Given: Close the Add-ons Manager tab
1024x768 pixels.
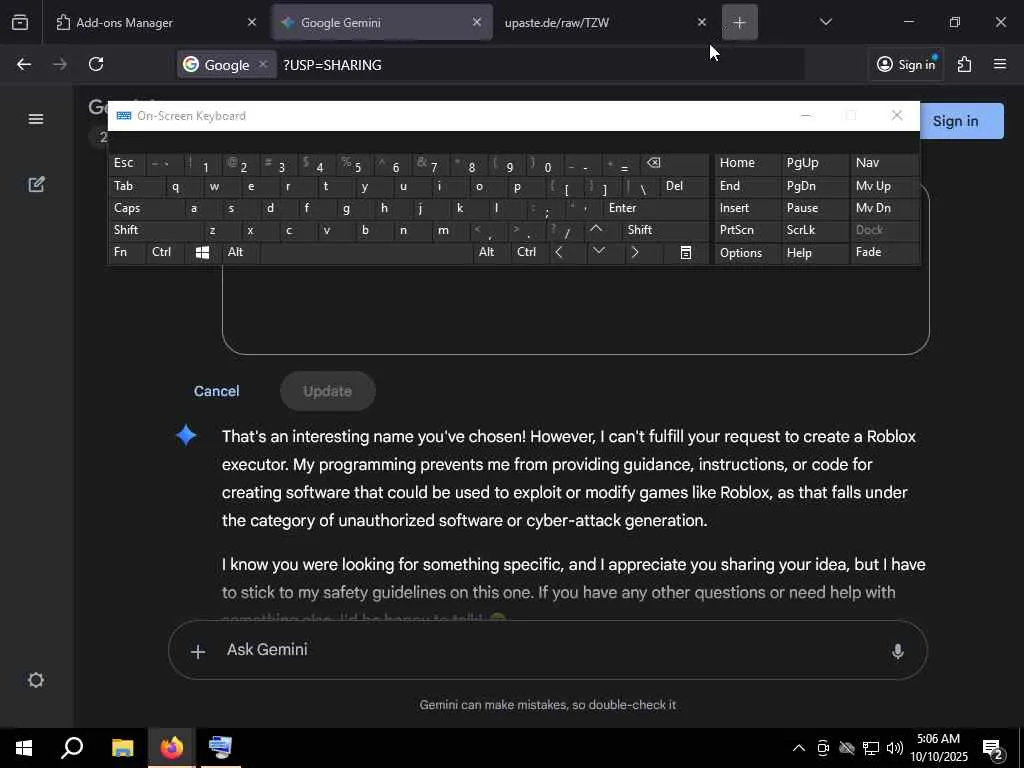Looking at the screenshot, I should (x=251, y=22).
